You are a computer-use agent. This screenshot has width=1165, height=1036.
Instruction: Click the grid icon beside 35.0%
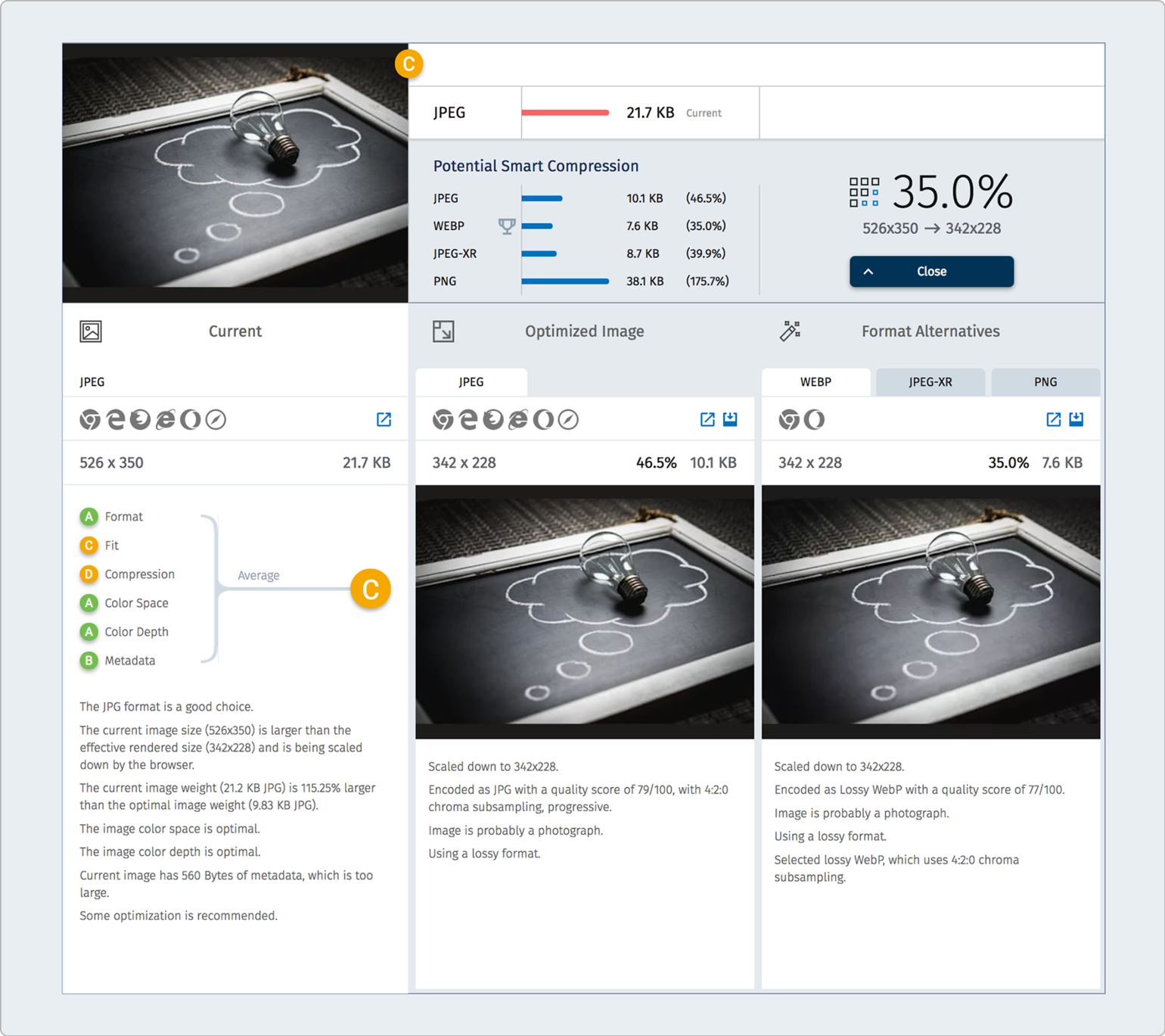tap(864, 192)
